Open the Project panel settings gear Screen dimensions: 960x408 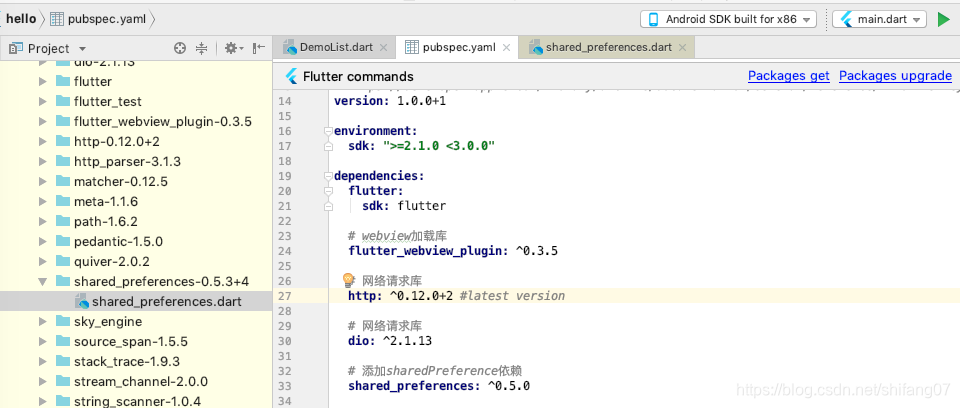(233, 48)
